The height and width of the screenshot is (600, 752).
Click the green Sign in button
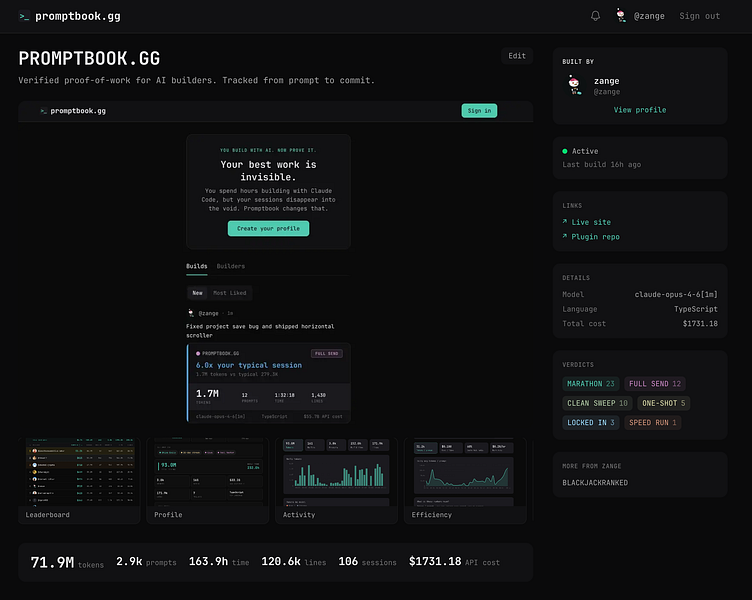coord(479,111)
